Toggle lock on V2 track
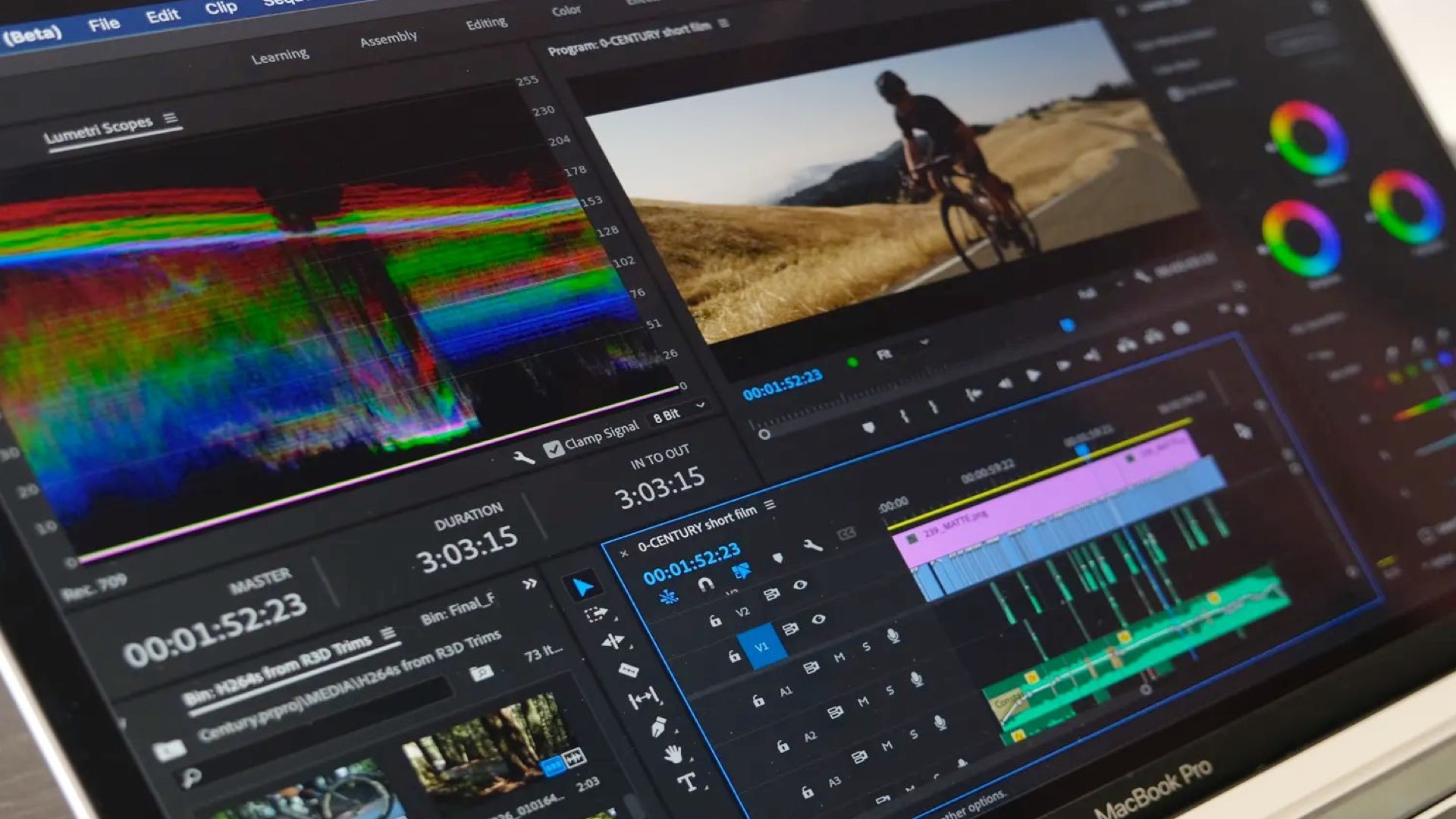 [x=715, y=621]
